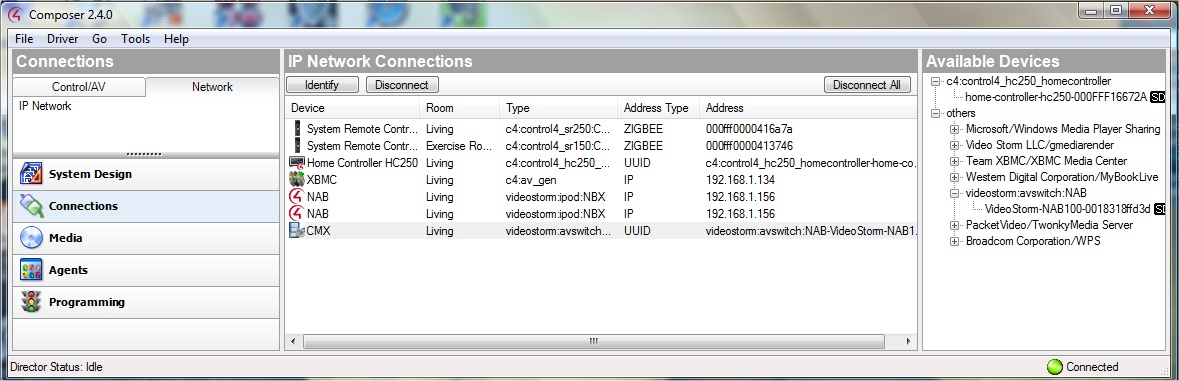Click the remote icon in the Exercise Room row
Screen dimensions: 1179x381
297,145
